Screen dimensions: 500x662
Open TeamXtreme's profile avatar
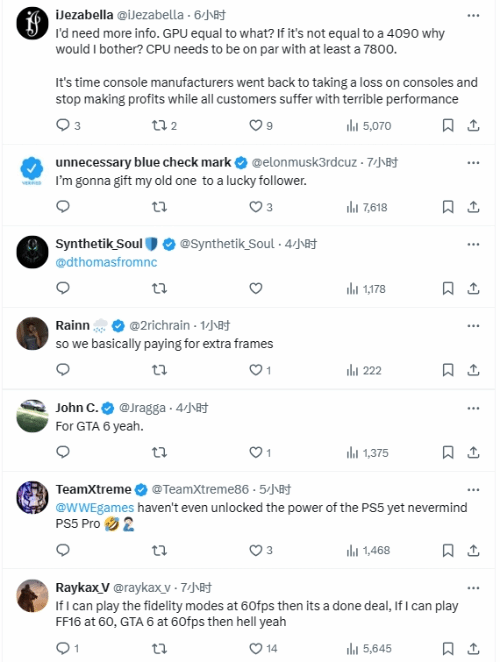(x=33, y=497)
